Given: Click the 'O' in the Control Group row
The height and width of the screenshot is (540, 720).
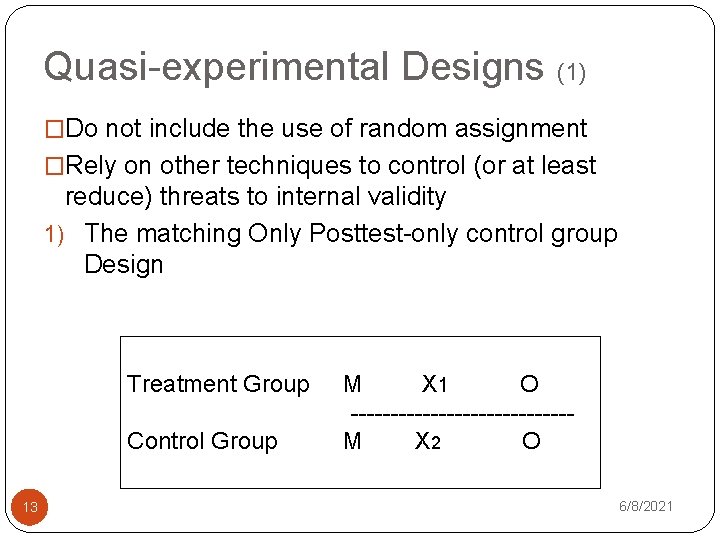Looking at the screenshot, I should 531,441.
